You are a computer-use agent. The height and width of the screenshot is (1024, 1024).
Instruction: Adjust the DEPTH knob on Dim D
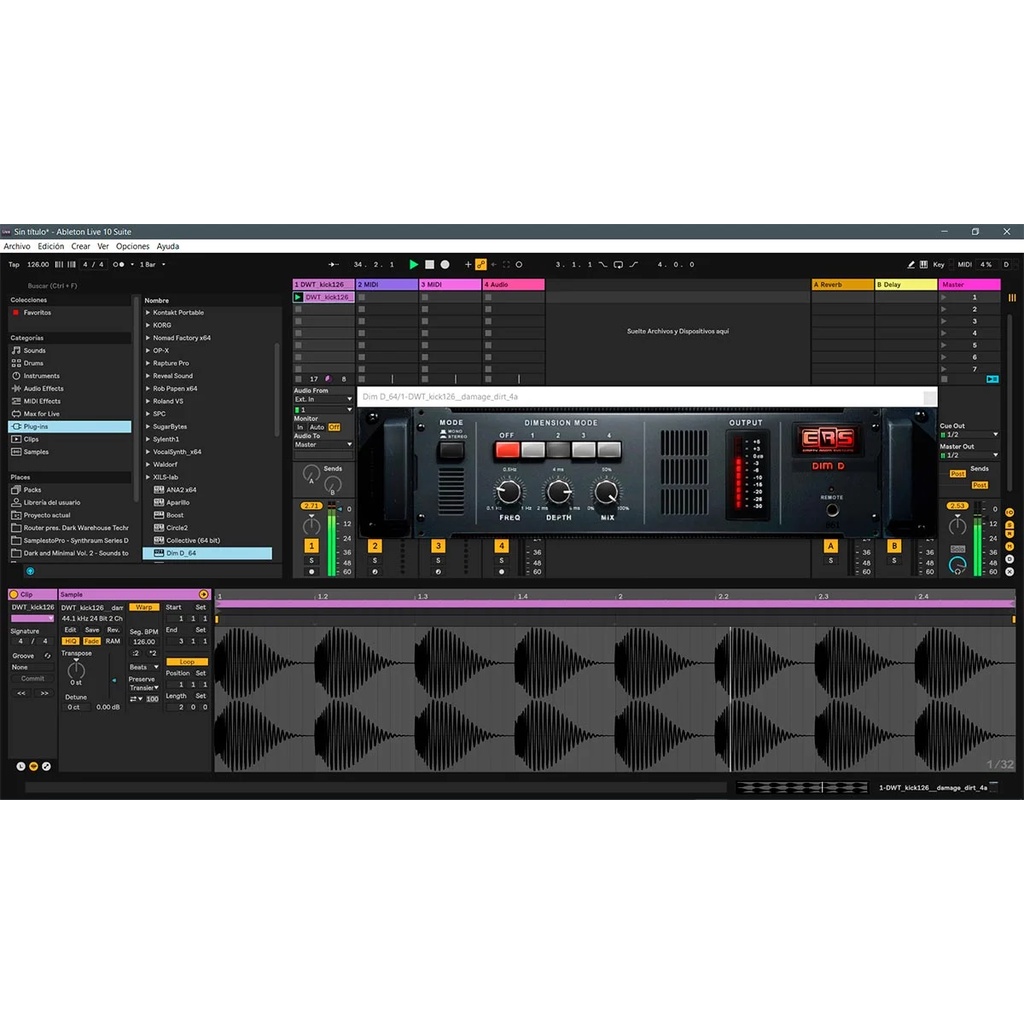[x=558, y=492]
